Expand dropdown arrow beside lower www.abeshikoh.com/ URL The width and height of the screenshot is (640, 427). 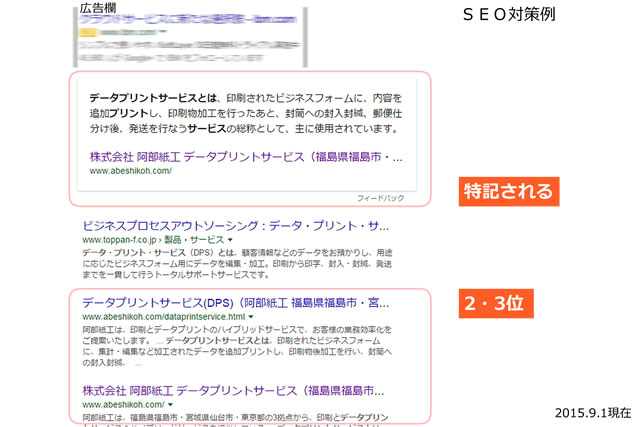click(x=170, y=405)
